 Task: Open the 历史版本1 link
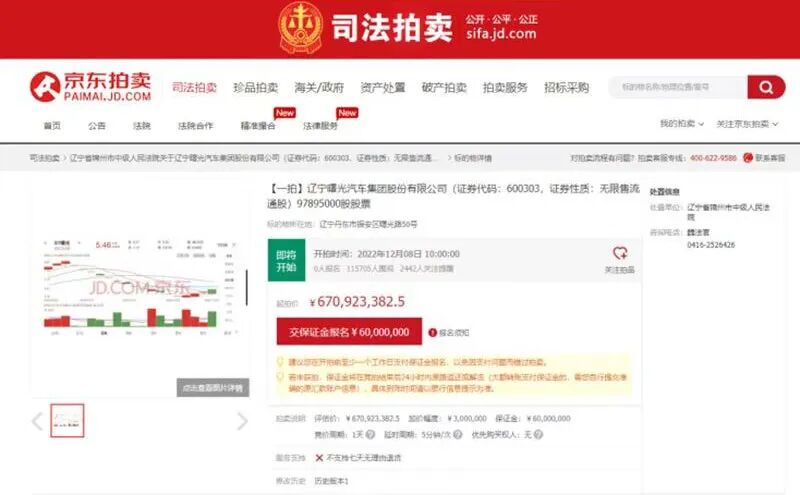[x=331, y=481]
